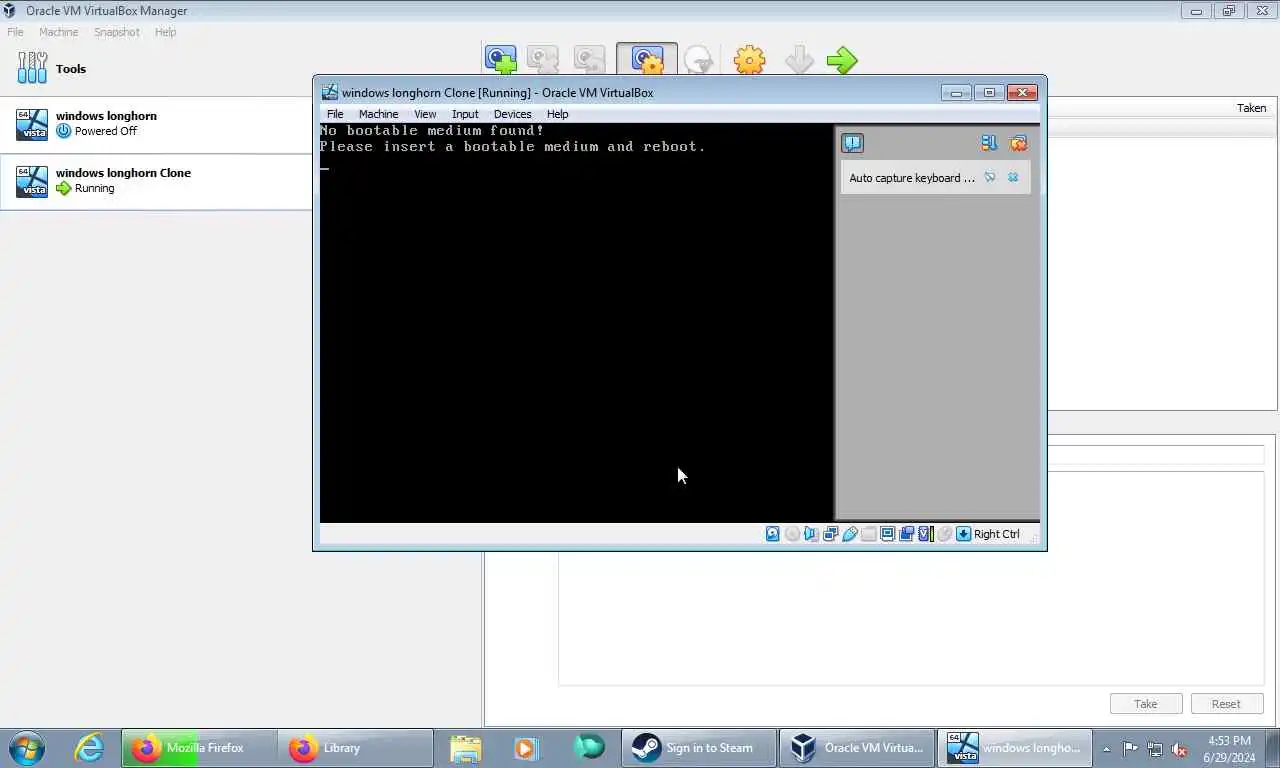Viewport: 1280px width, 768px height.
Task: Click the recording status bar icon
Action: [906, 534]
